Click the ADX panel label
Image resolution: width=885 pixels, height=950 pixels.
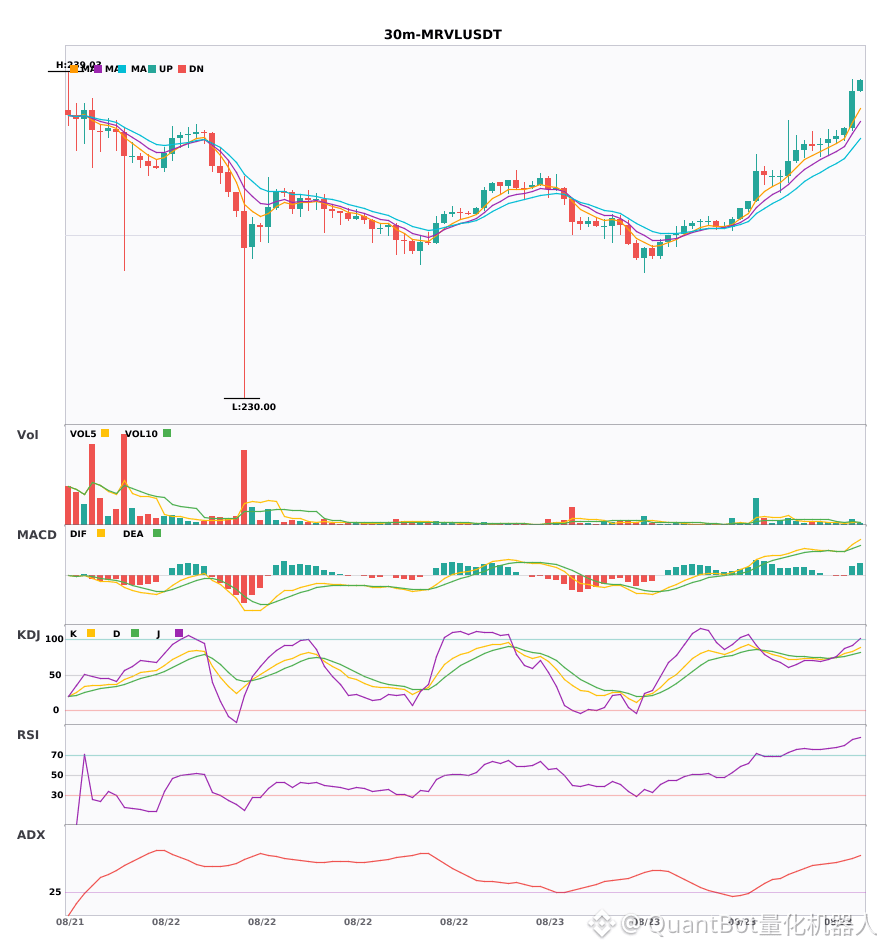pos(31,835)
